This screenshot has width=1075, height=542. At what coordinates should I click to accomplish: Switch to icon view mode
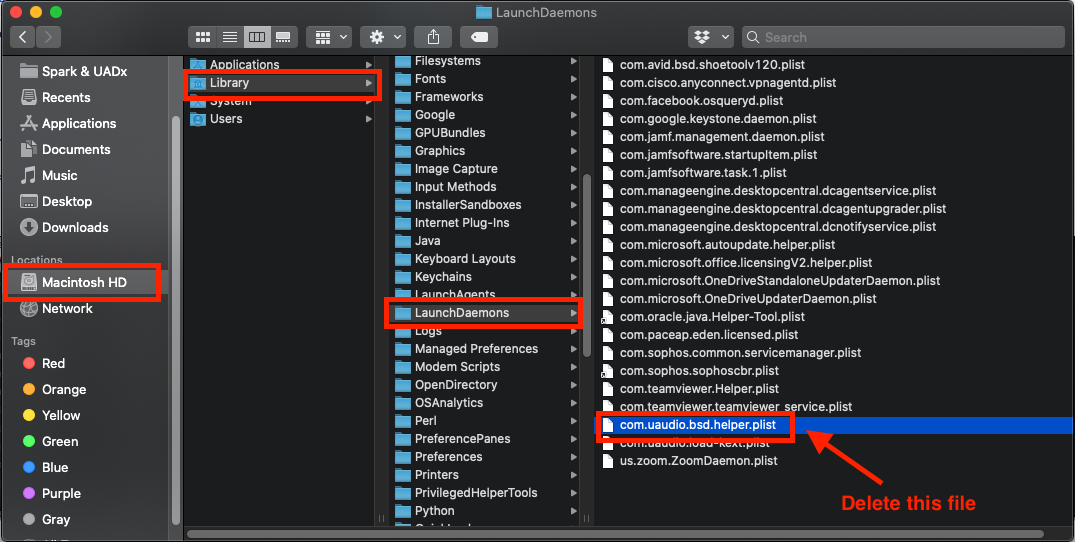tap(203, 37)
